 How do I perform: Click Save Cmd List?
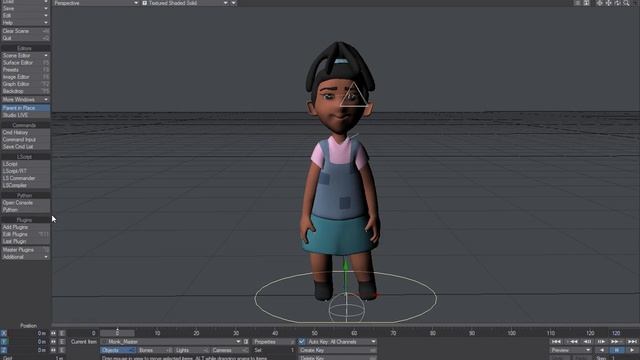25,147
